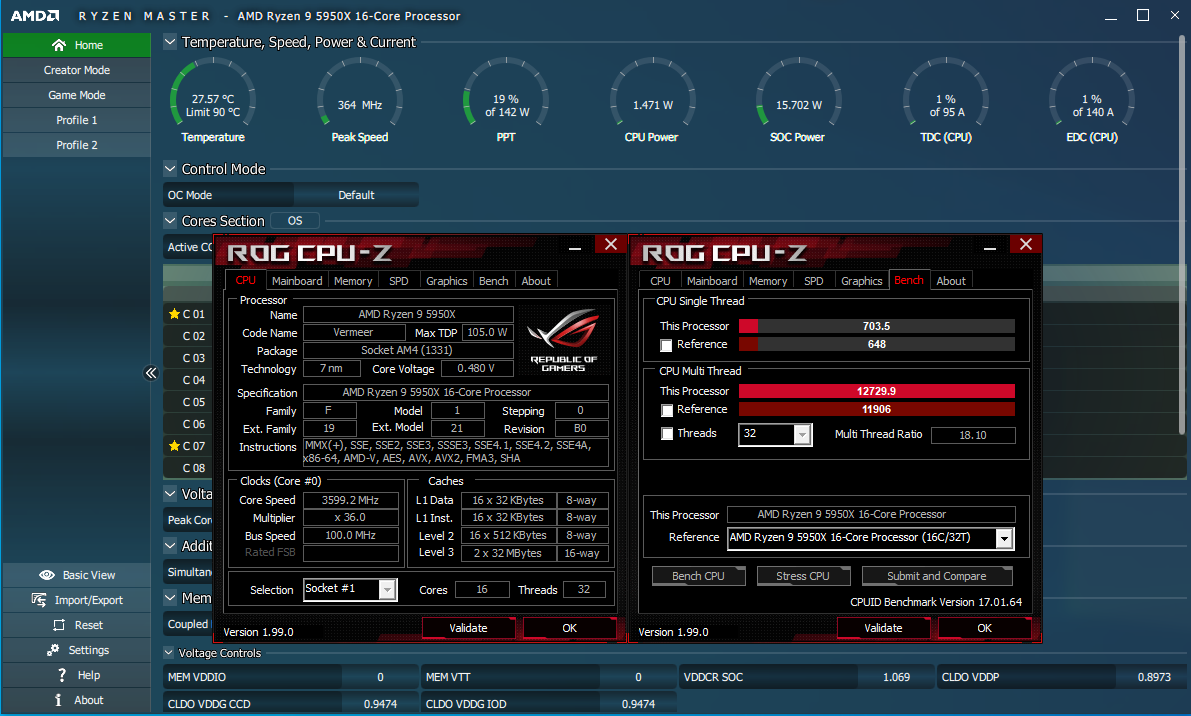Maximize the Ryzen Master window
This screenshot has width=1191, height=716.
pyautogui.click(x=1142, y=15)
